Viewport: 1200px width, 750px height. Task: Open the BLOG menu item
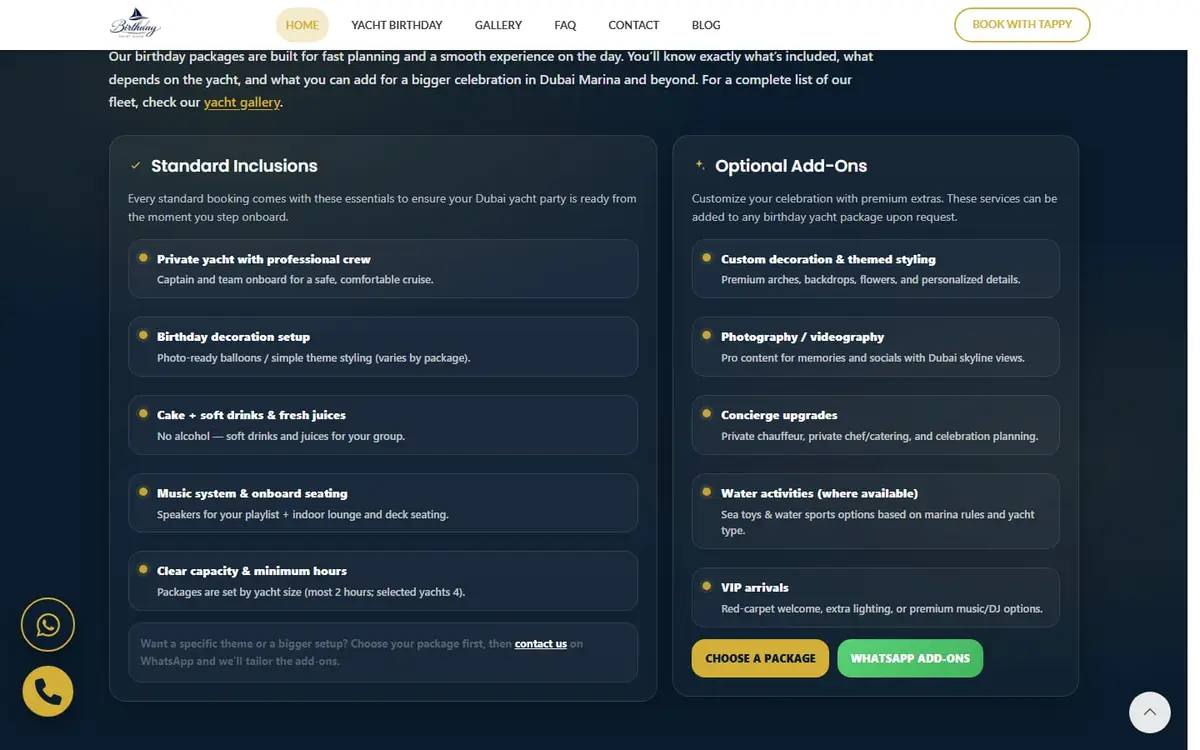click(x=706, y=25)
